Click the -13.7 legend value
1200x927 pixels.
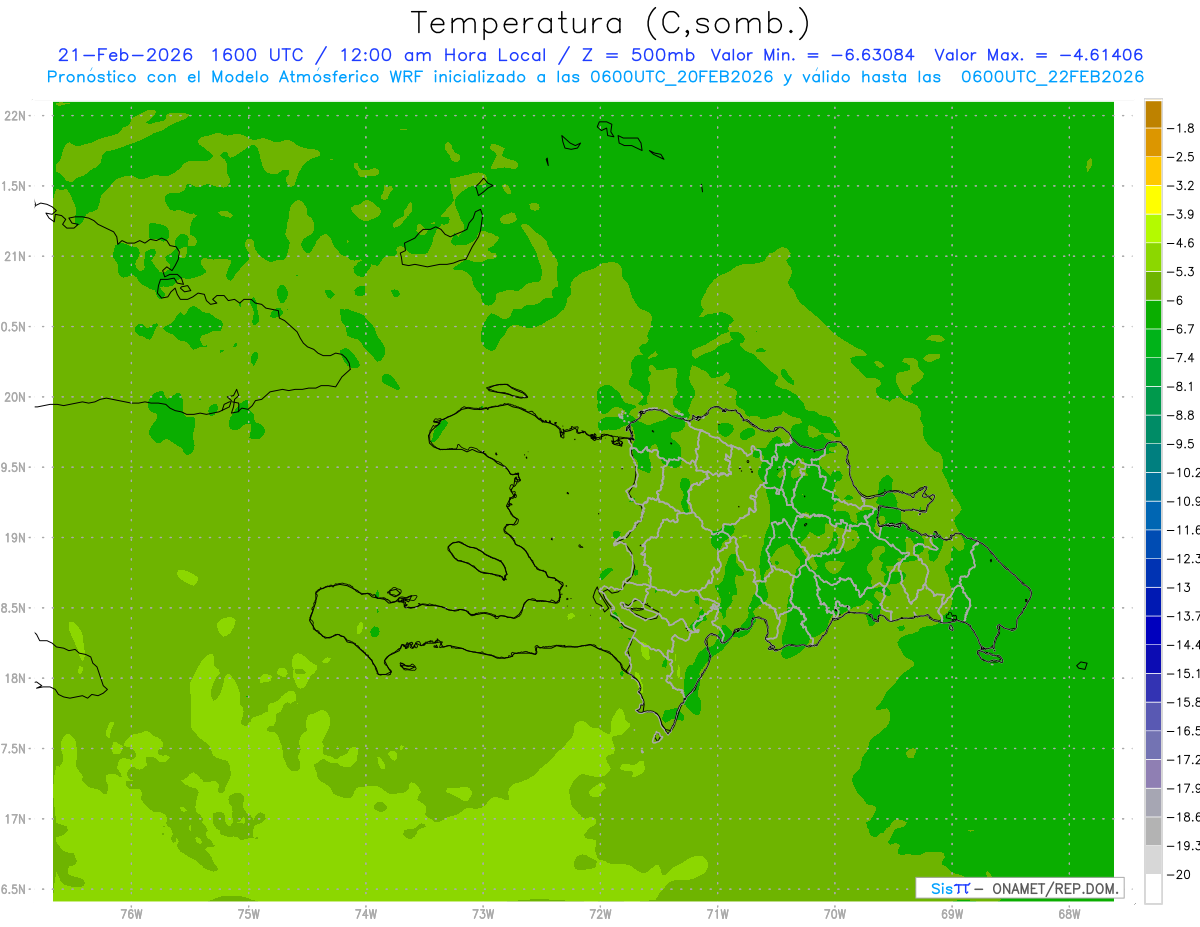1183,616
